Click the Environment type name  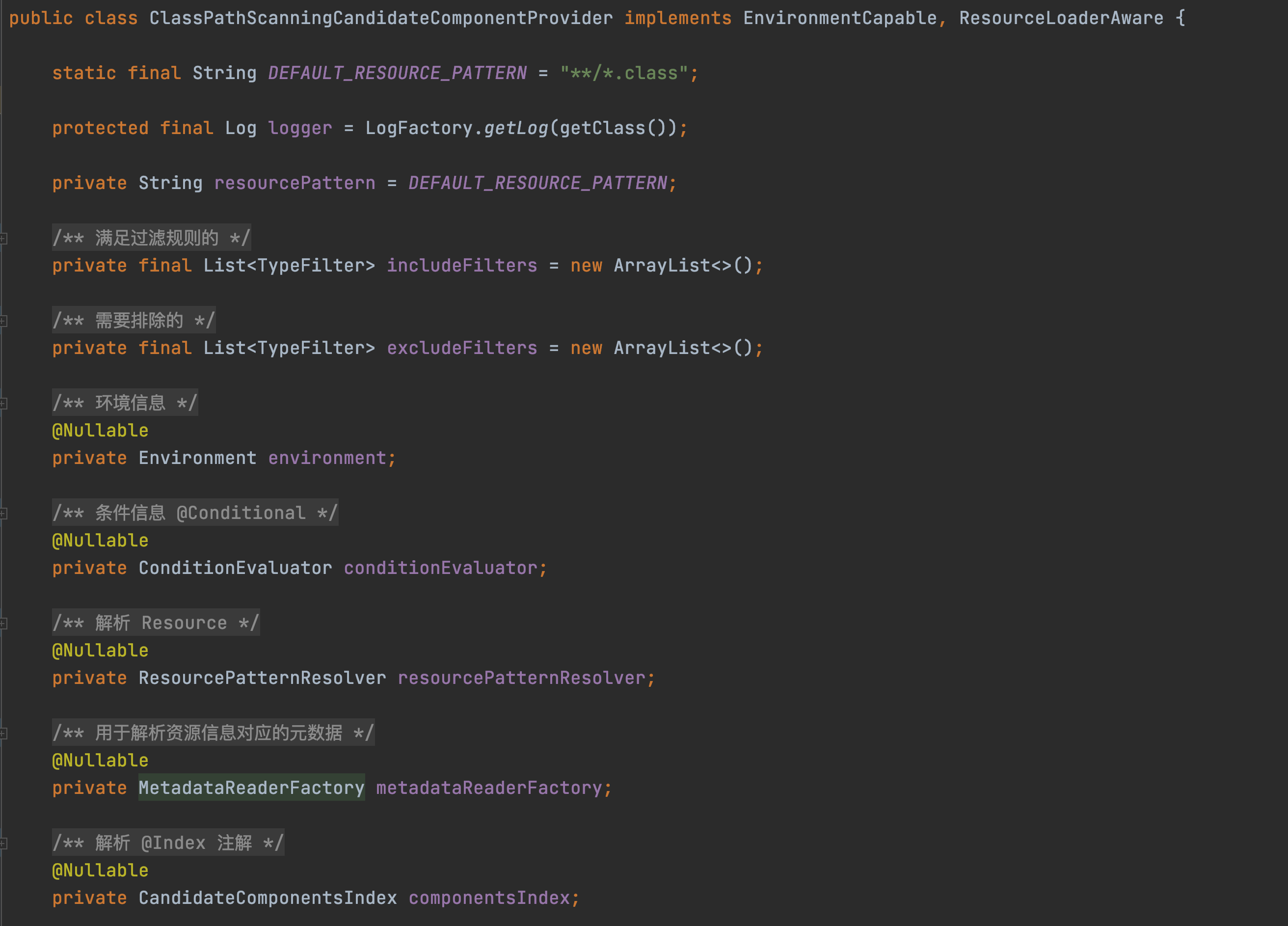(x=198, y=458)
